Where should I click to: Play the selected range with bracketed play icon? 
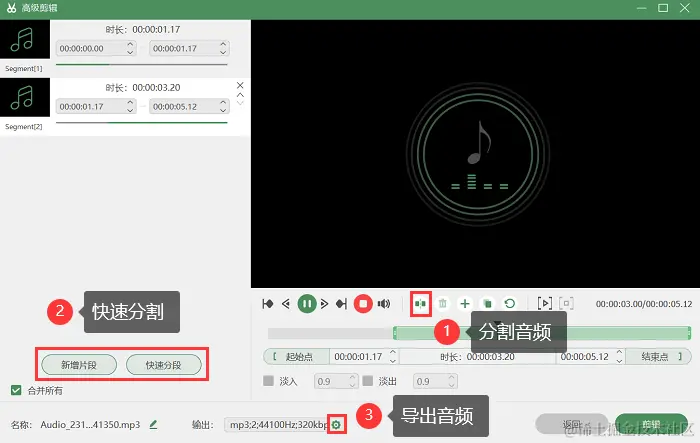(x=545, y=304)
